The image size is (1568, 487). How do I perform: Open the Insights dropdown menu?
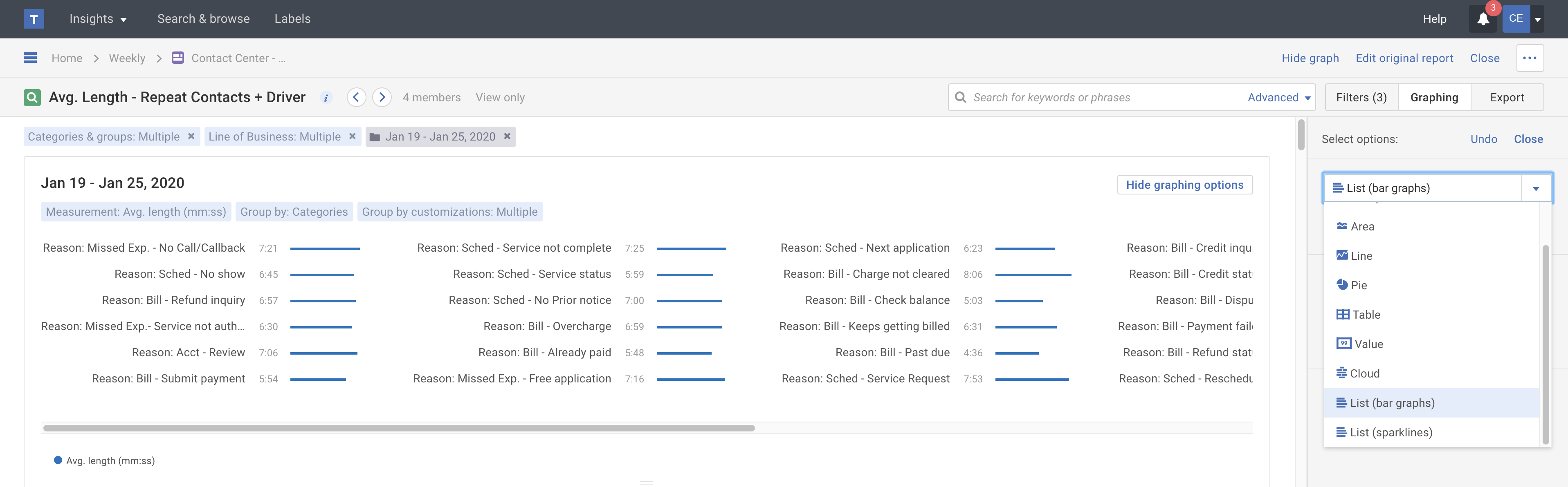97,19
